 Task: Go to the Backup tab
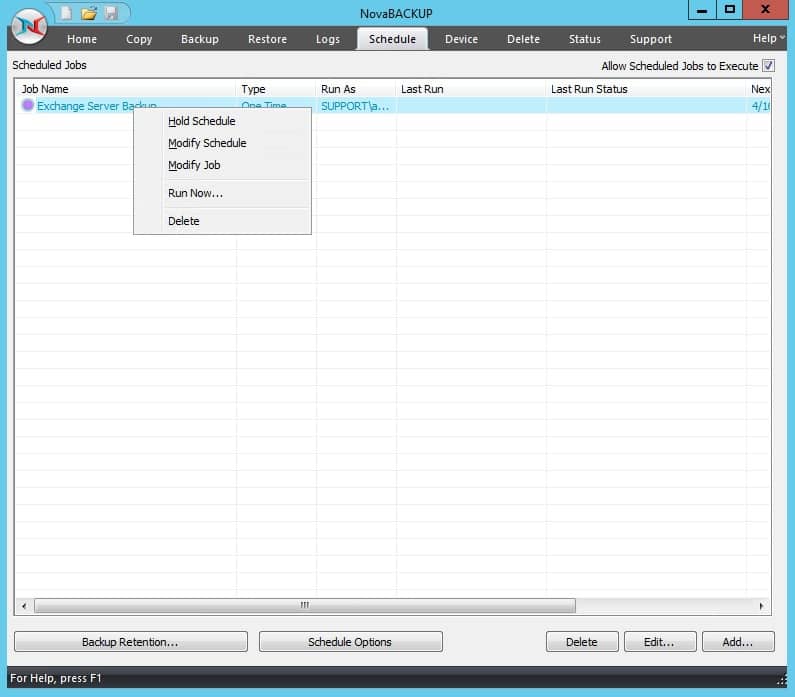200,39
